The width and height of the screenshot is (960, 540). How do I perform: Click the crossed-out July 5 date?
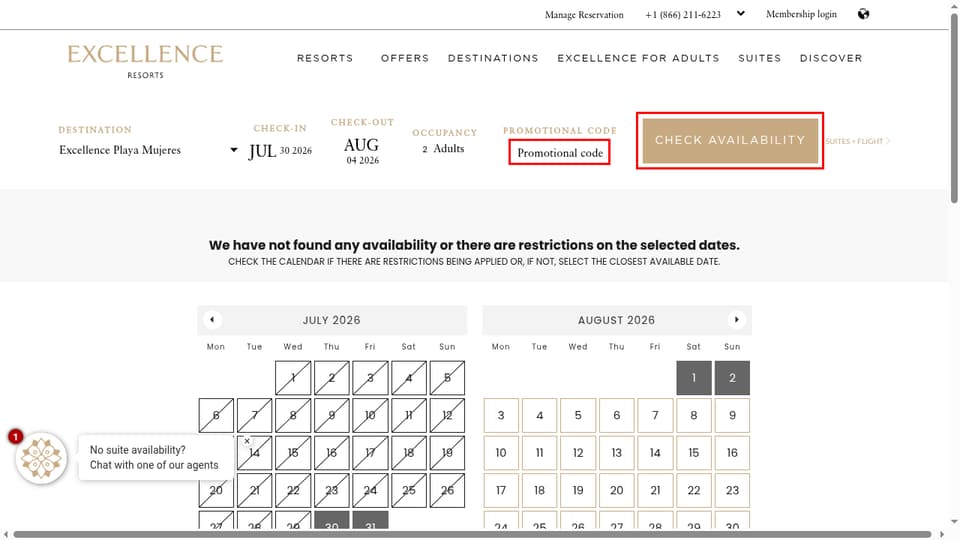[448, 378]
